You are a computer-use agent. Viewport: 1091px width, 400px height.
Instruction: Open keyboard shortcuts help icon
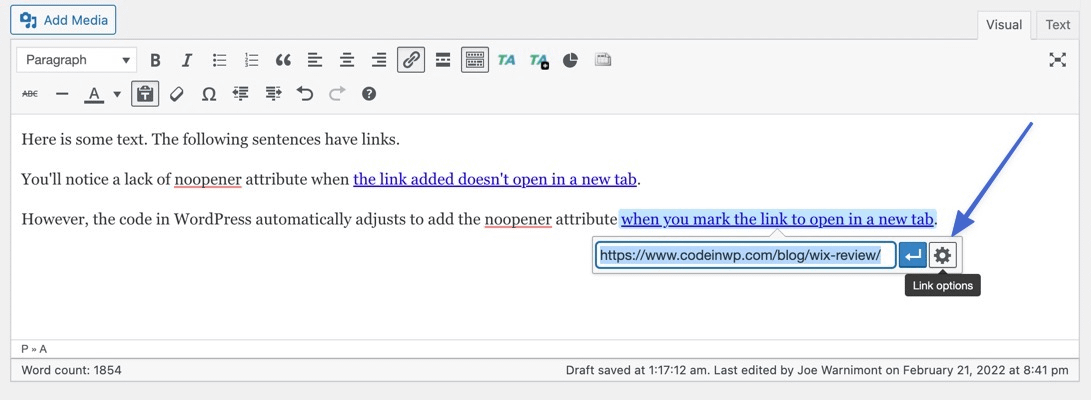click(369, 93)
